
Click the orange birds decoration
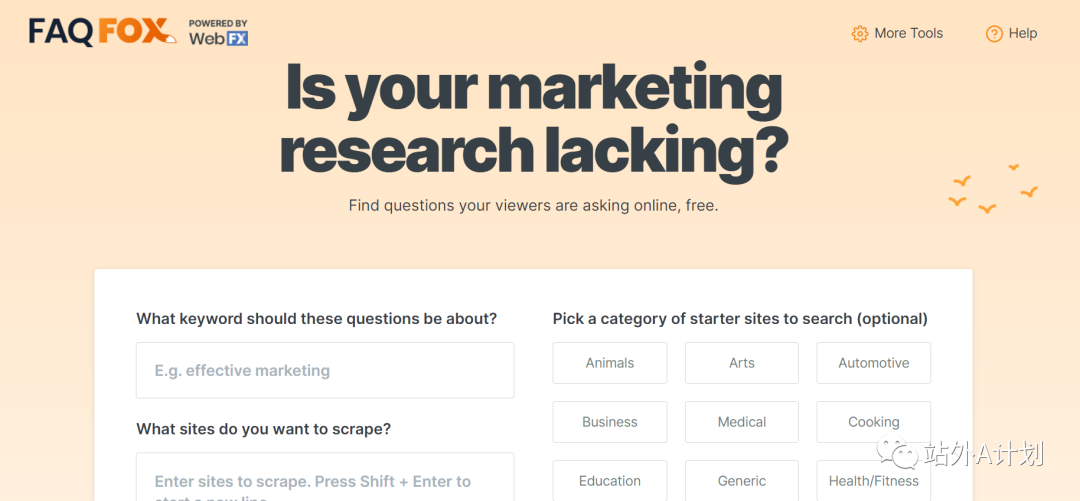point(992,190)
